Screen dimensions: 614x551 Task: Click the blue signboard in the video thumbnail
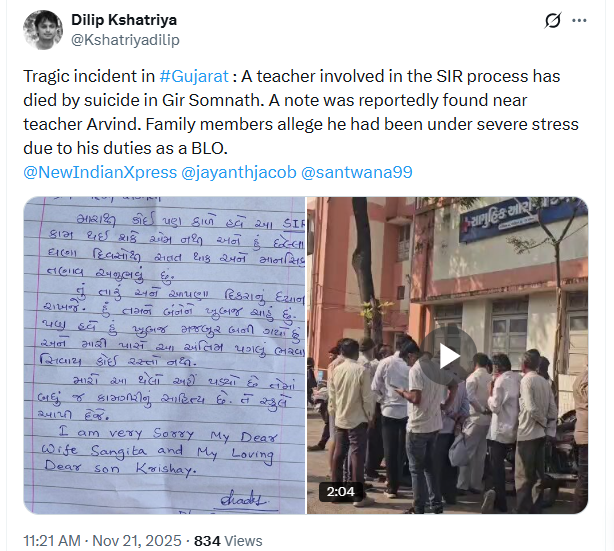pyautogui.click(x=524, y=218)
